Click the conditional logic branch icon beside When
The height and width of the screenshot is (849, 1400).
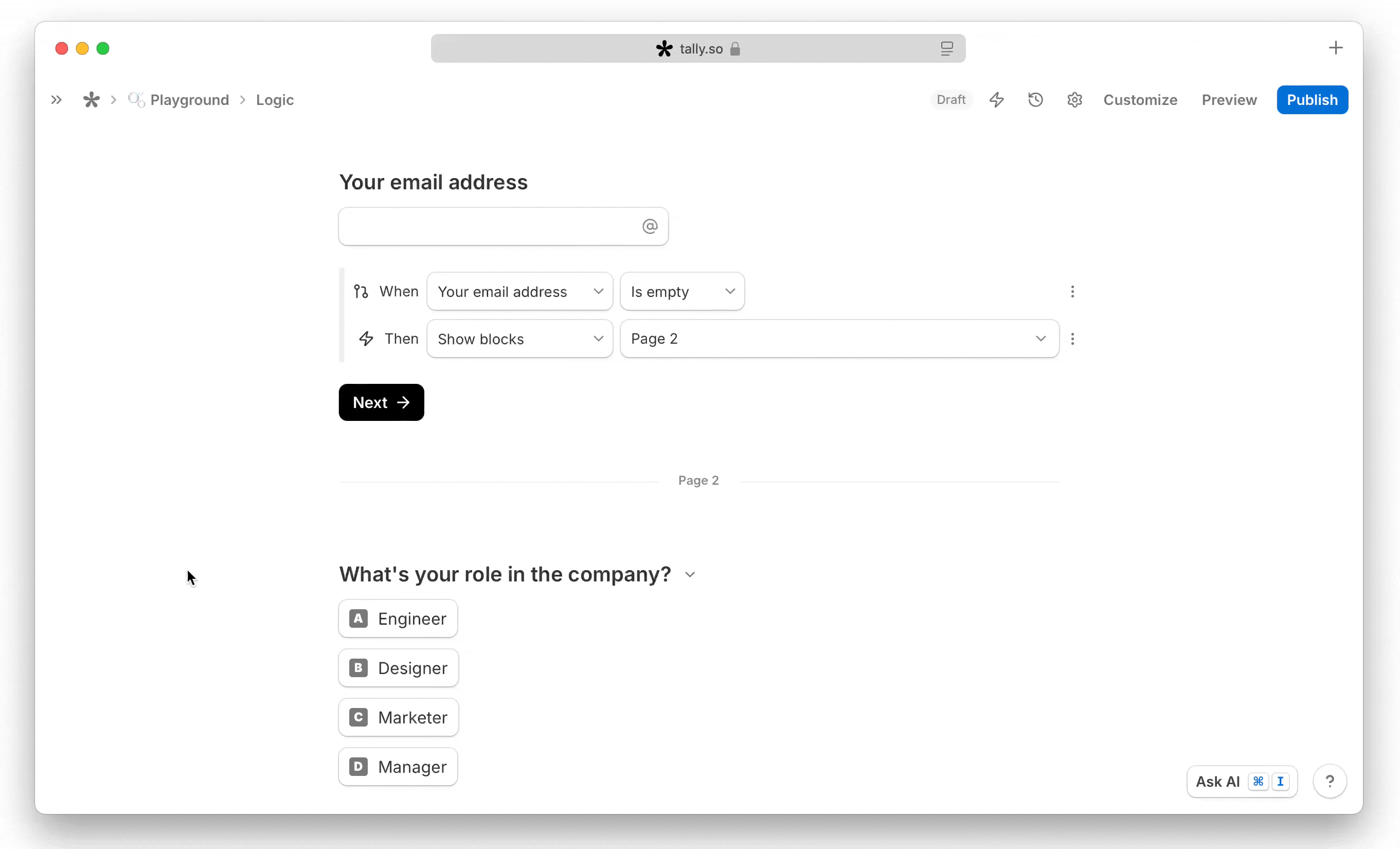point(361,292)
